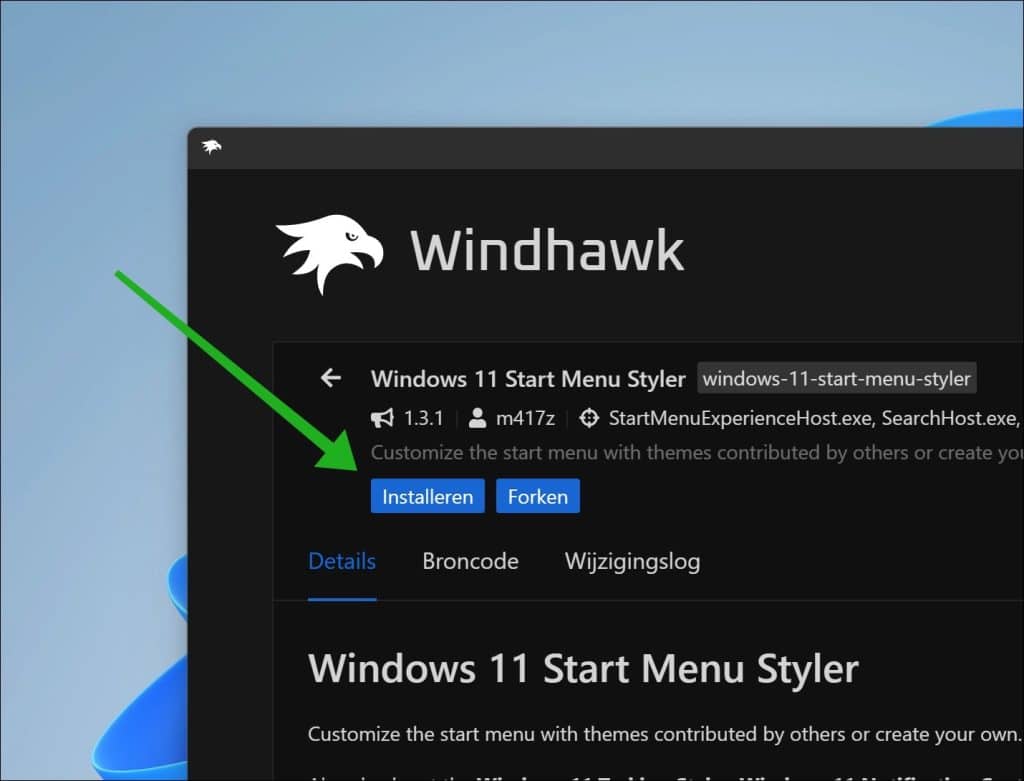Click the back arrow next to mod title

pos(330,378)
